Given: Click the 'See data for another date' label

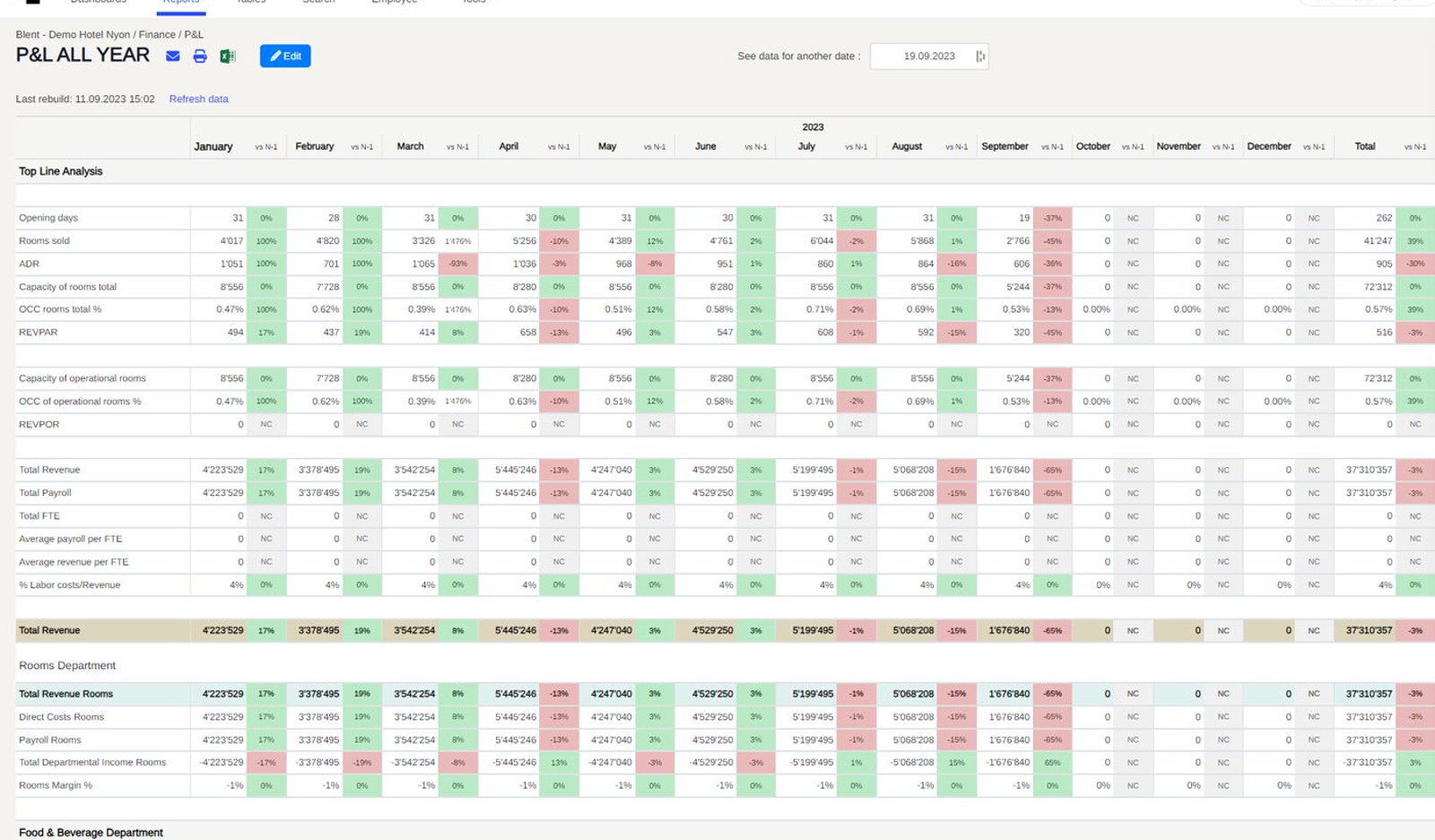Looking at the screenshot, I should [798, 56].
